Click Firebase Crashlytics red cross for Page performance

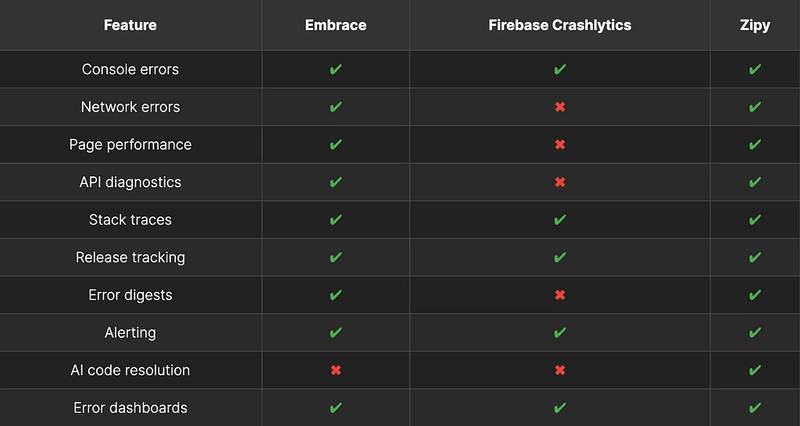tap(560, 144)
